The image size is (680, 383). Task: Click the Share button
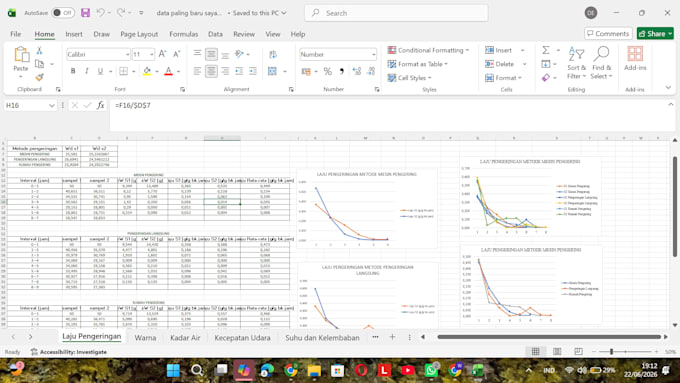(655, 33)
